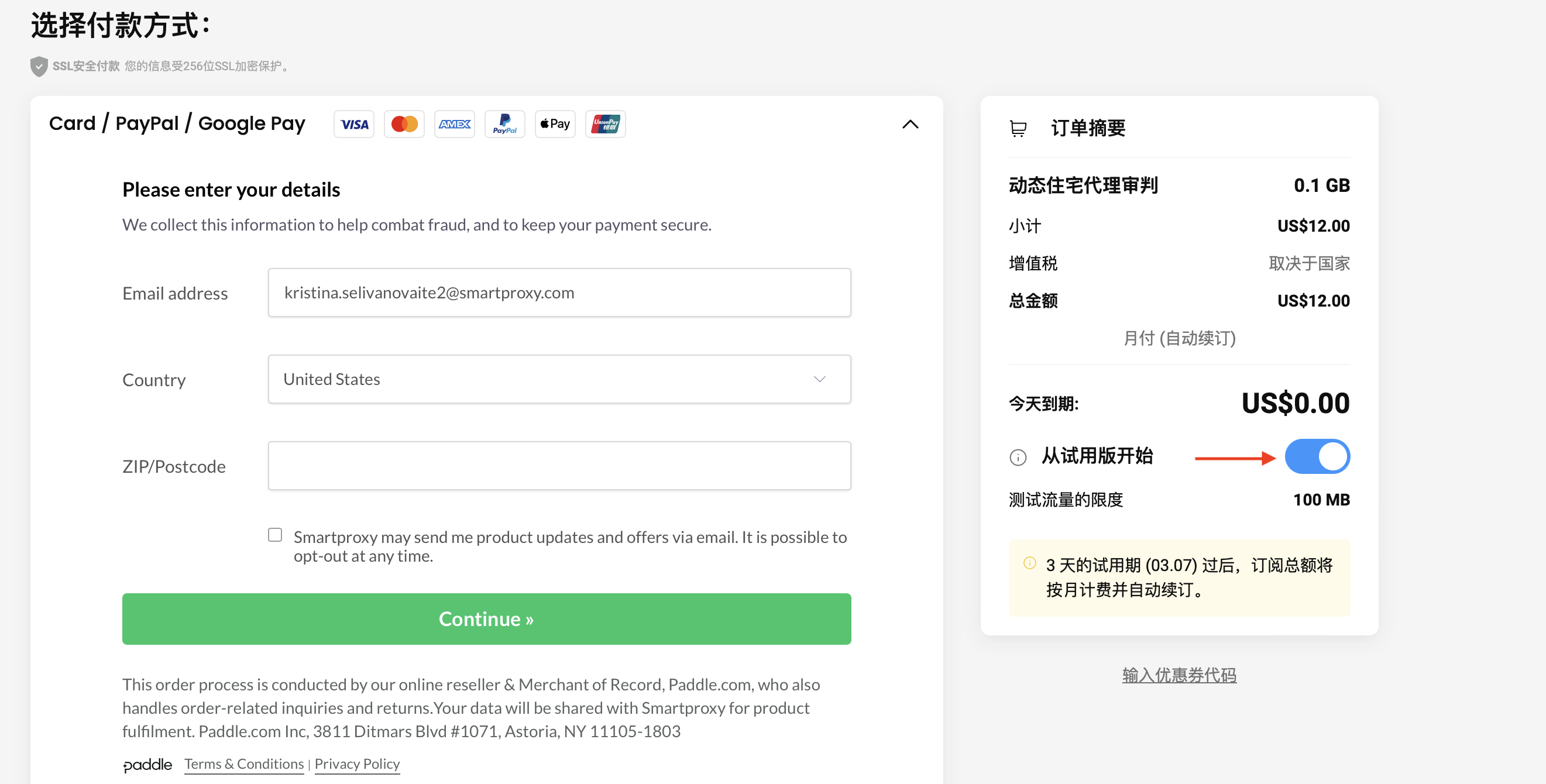Click the Visa card icon

(x=354, y=124)
